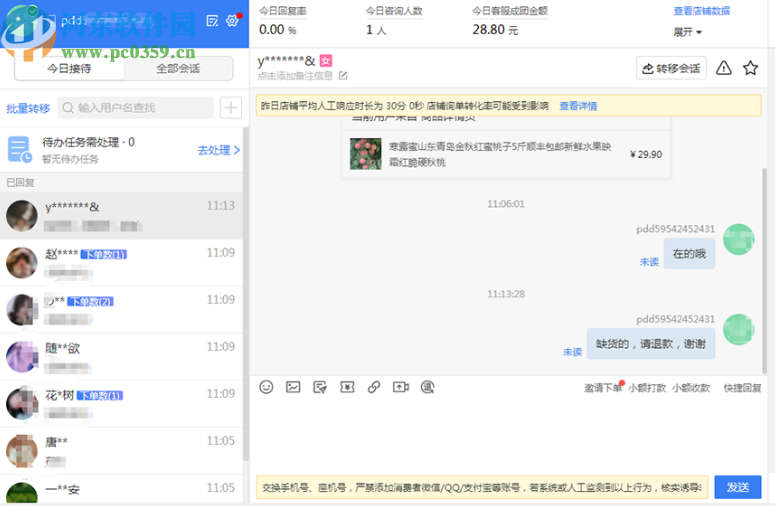775x506 pixels.
Task: Click the conversation list scrollbar
Action: coord(245,292)
